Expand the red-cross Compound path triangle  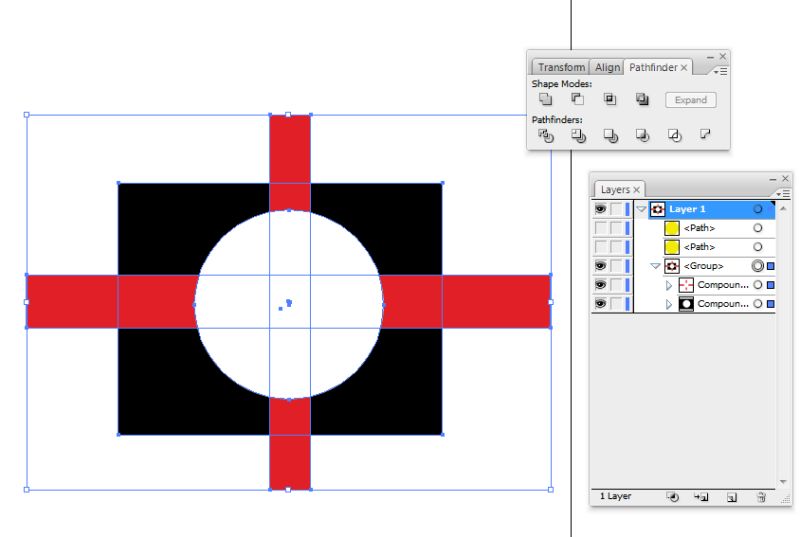click(669, 285)
